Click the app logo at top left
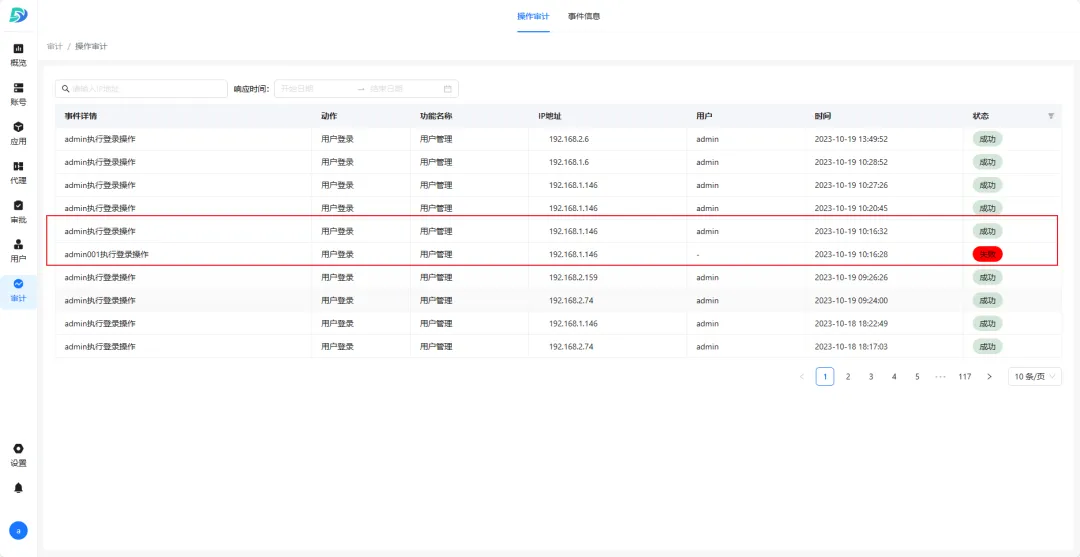The width and height of the screenshot is (1080, 557). [19, 15]
